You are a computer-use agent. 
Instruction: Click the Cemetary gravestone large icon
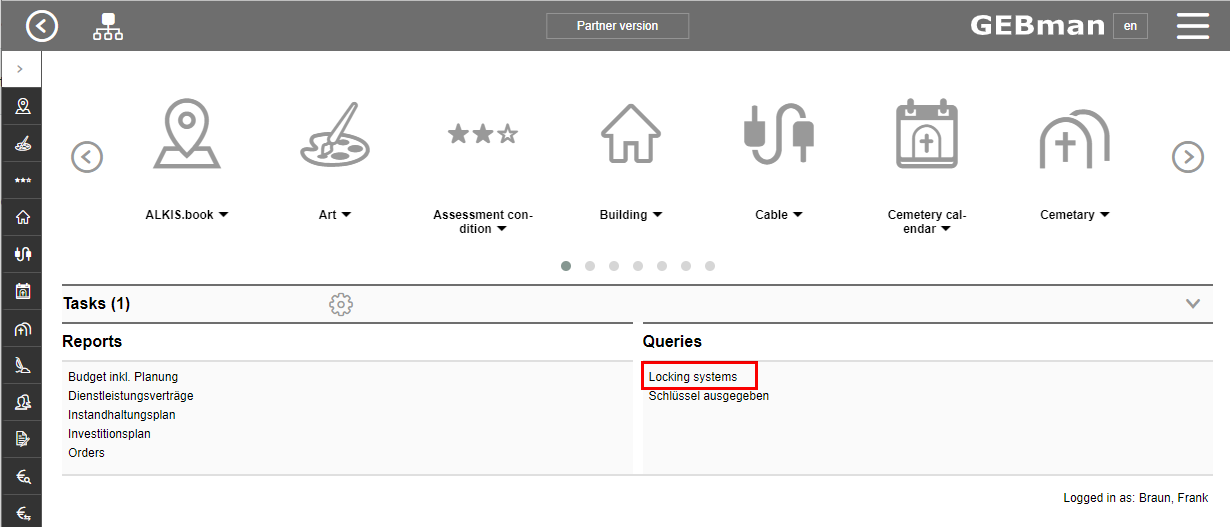1075,139
